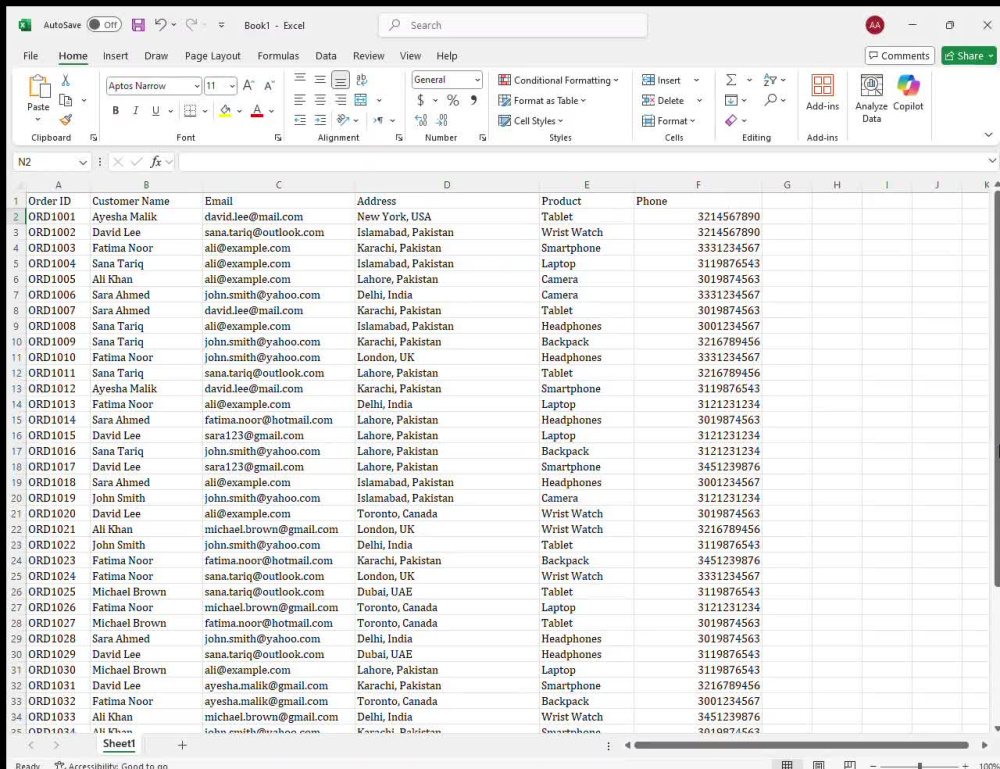Open the File tab
The image size is (1000, 769).
[31, 55]
